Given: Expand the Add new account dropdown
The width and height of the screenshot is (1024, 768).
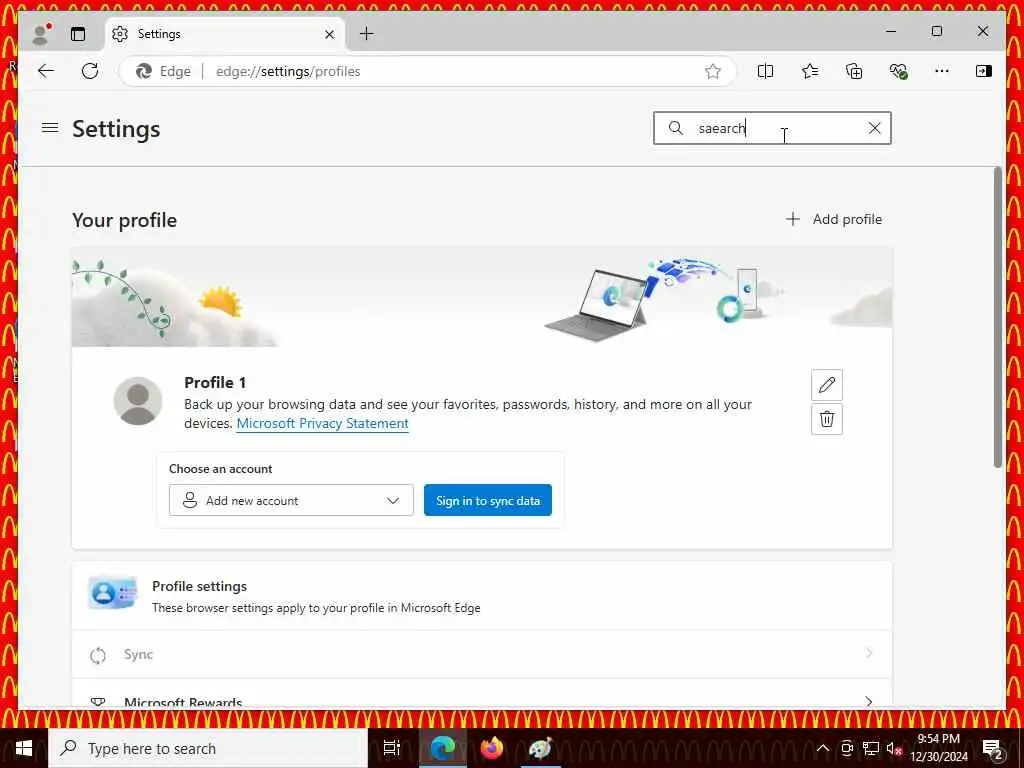Looking at the screenshot, I should tap(291, 500).
